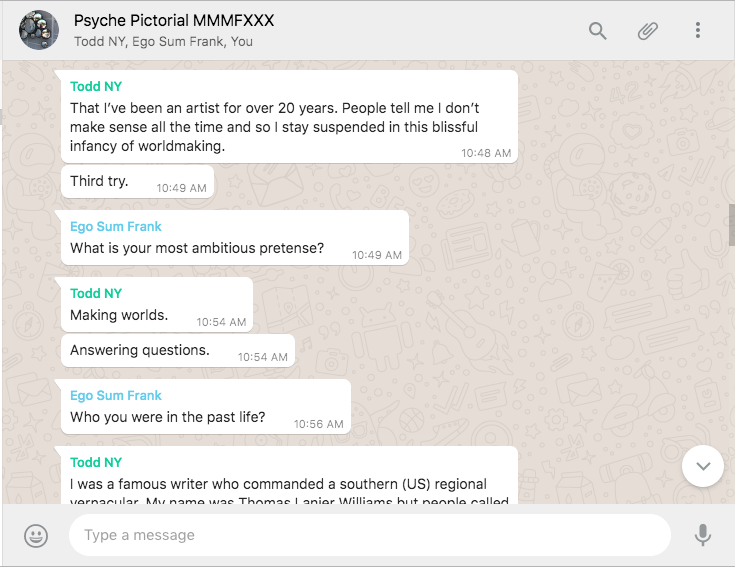The width and height of the screenshot is (735, 567).
Task: Click Ego Sum Frank name above pretense question
Action: click(116, 226)
